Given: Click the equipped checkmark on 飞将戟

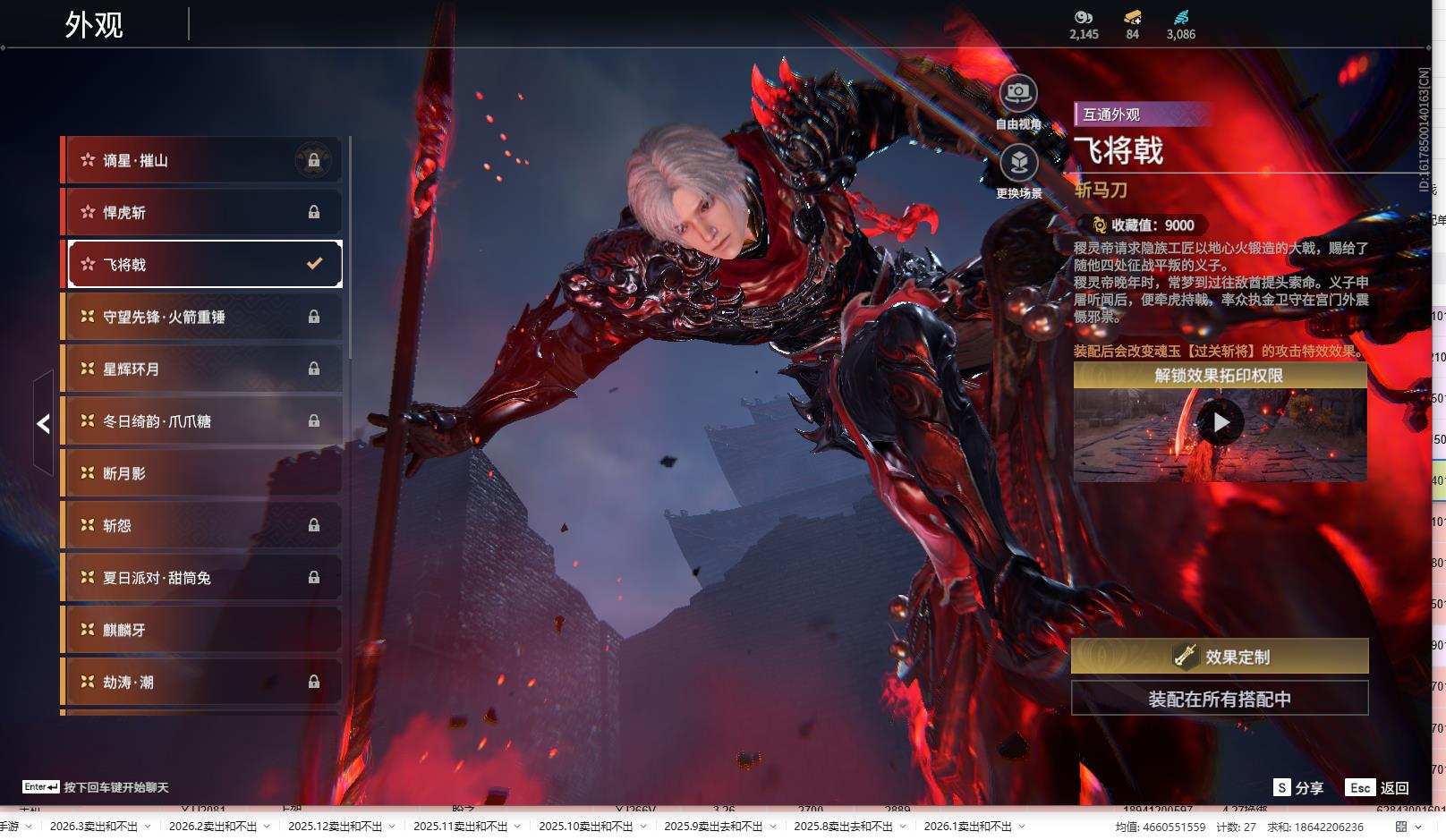Looking at the screenshot, I should click(x=314, y=264).
